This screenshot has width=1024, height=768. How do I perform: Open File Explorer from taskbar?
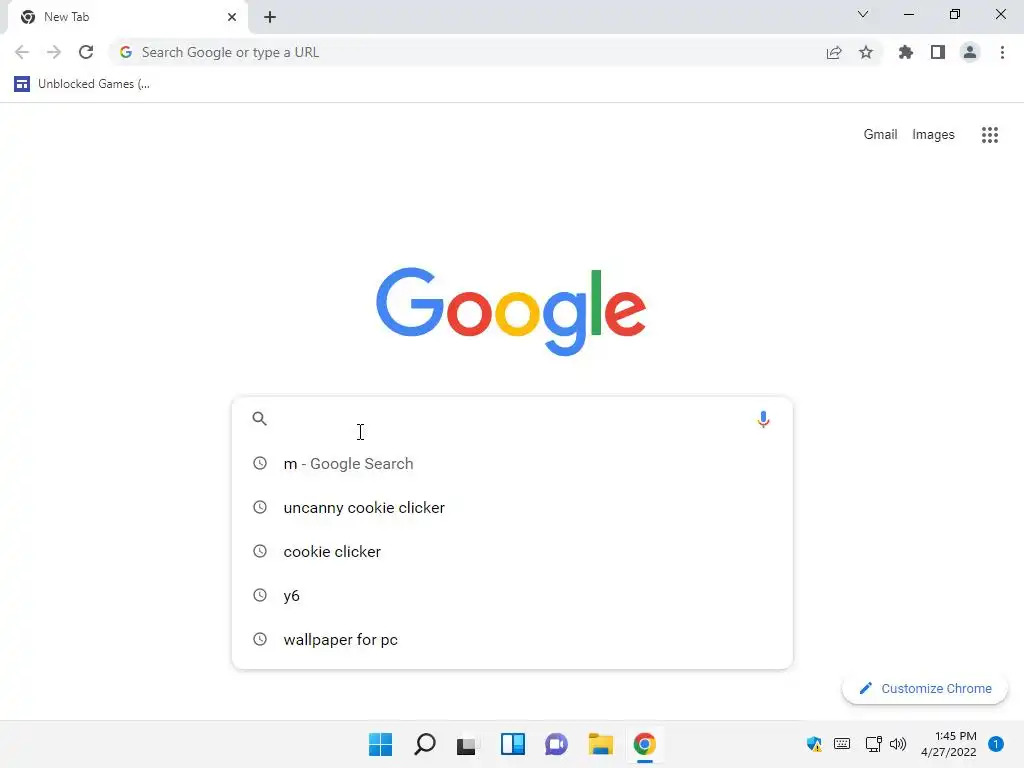[601, 744]
